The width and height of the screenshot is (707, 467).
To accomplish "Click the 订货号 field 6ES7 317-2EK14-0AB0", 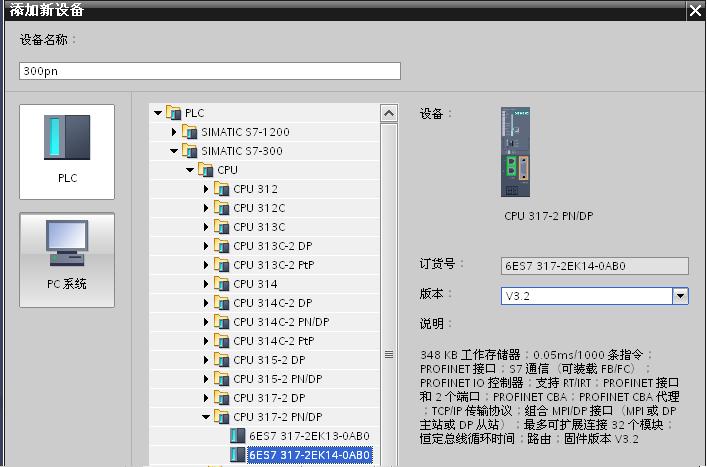I will pyautogui.click(x=594, y=266).
